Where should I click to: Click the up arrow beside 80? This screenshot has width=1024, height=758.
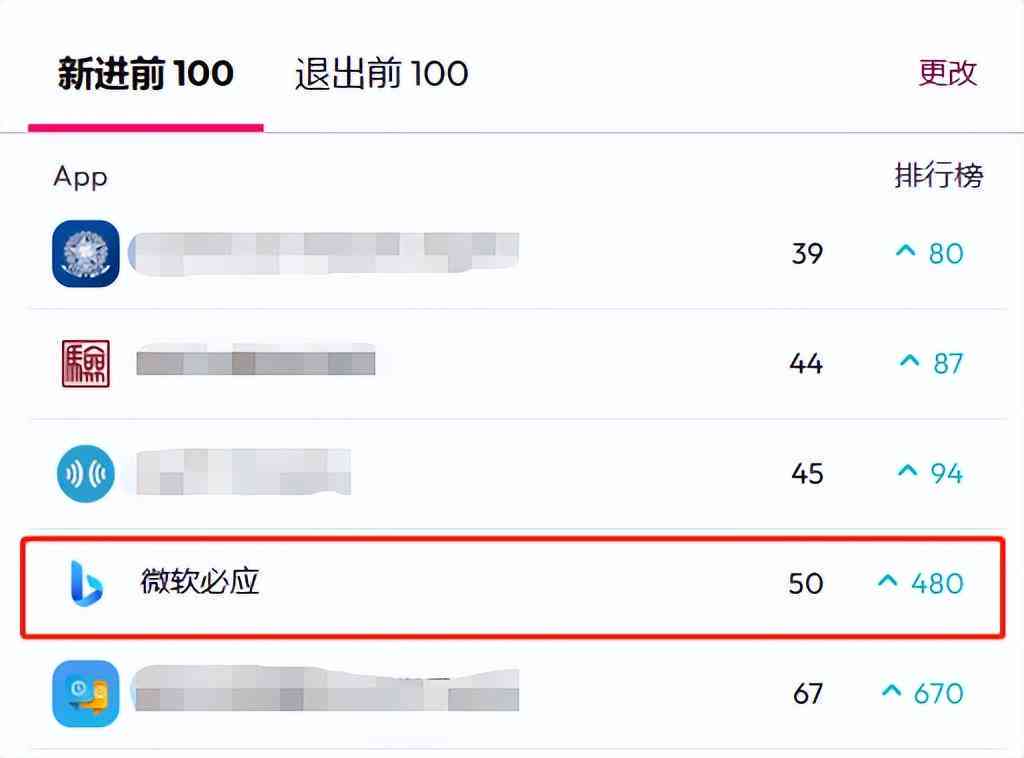[x=905, y=251]
